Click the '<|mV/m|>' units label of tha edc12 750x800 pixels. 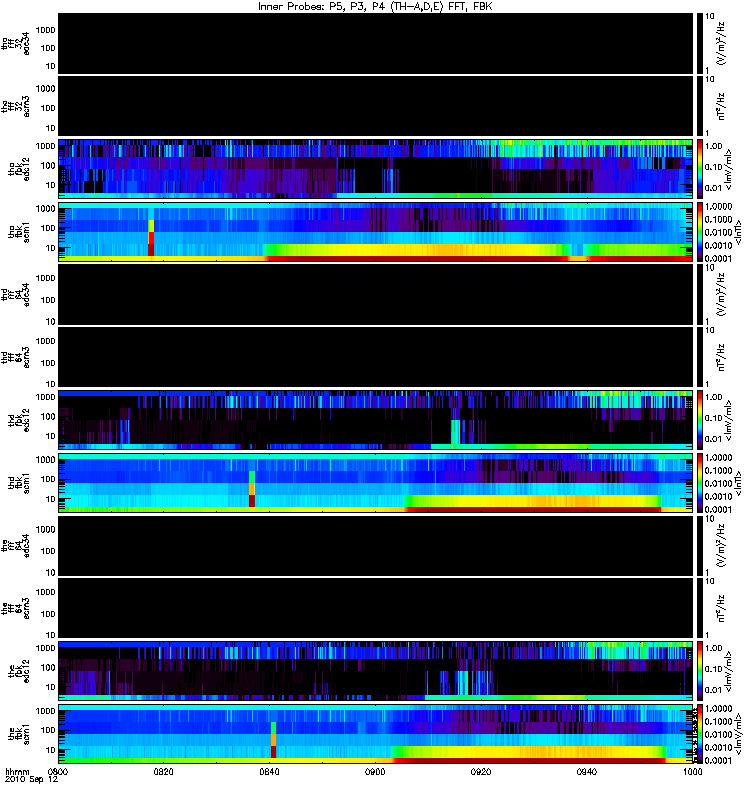pyautogui.click(x=728, y=169)
